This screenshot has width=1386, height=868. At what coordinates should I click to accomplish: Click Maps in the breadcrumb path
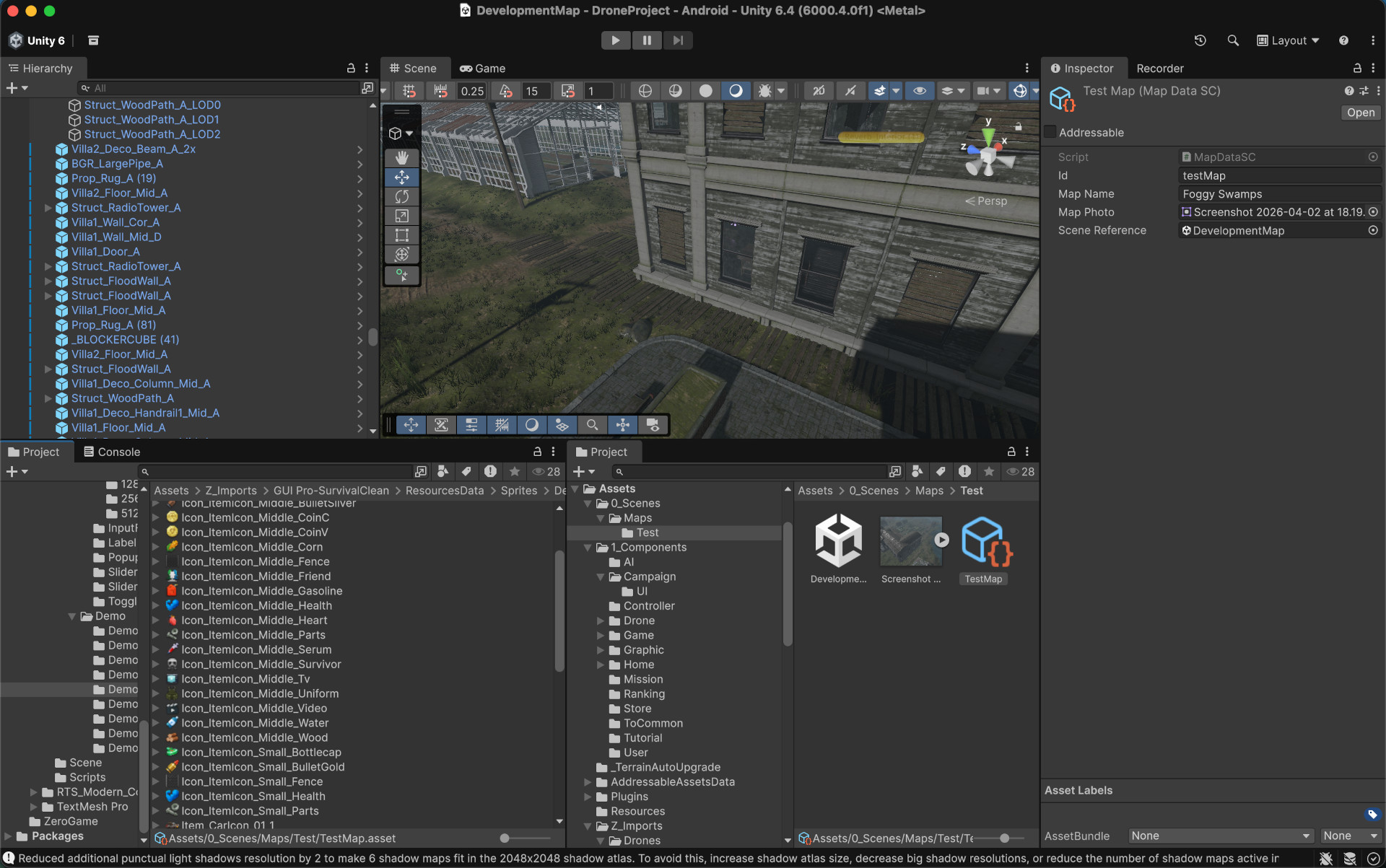(929, 491)
